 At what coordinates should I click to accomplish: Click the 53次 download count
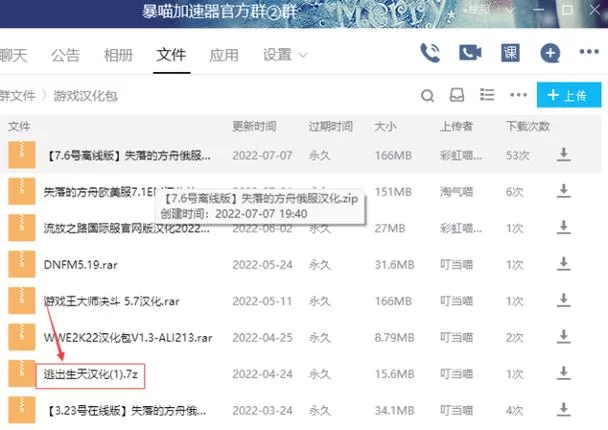(518, 155)
